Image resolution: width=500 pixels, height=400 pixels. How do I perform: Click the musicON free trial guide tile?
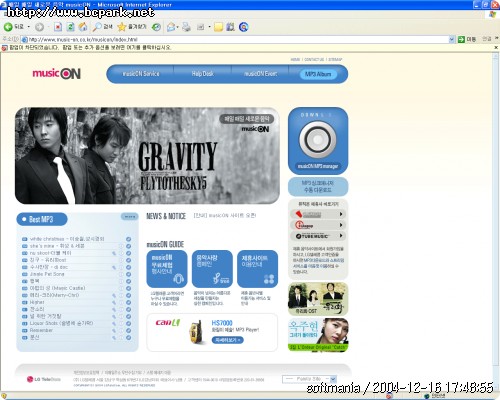click(x=167, y=269)
